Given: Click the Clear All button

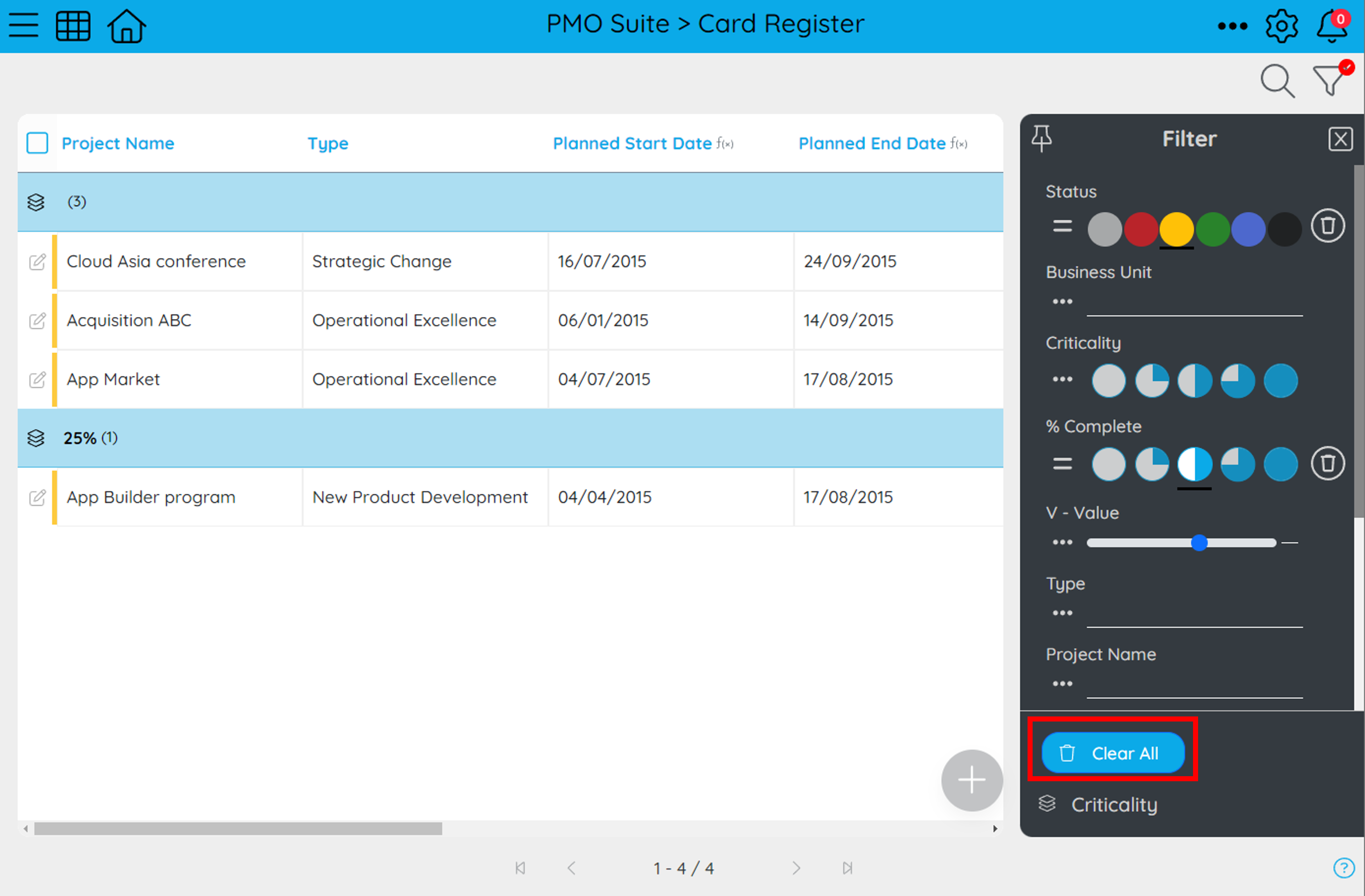Looking at the screenshot, I should pos(1113,753).
